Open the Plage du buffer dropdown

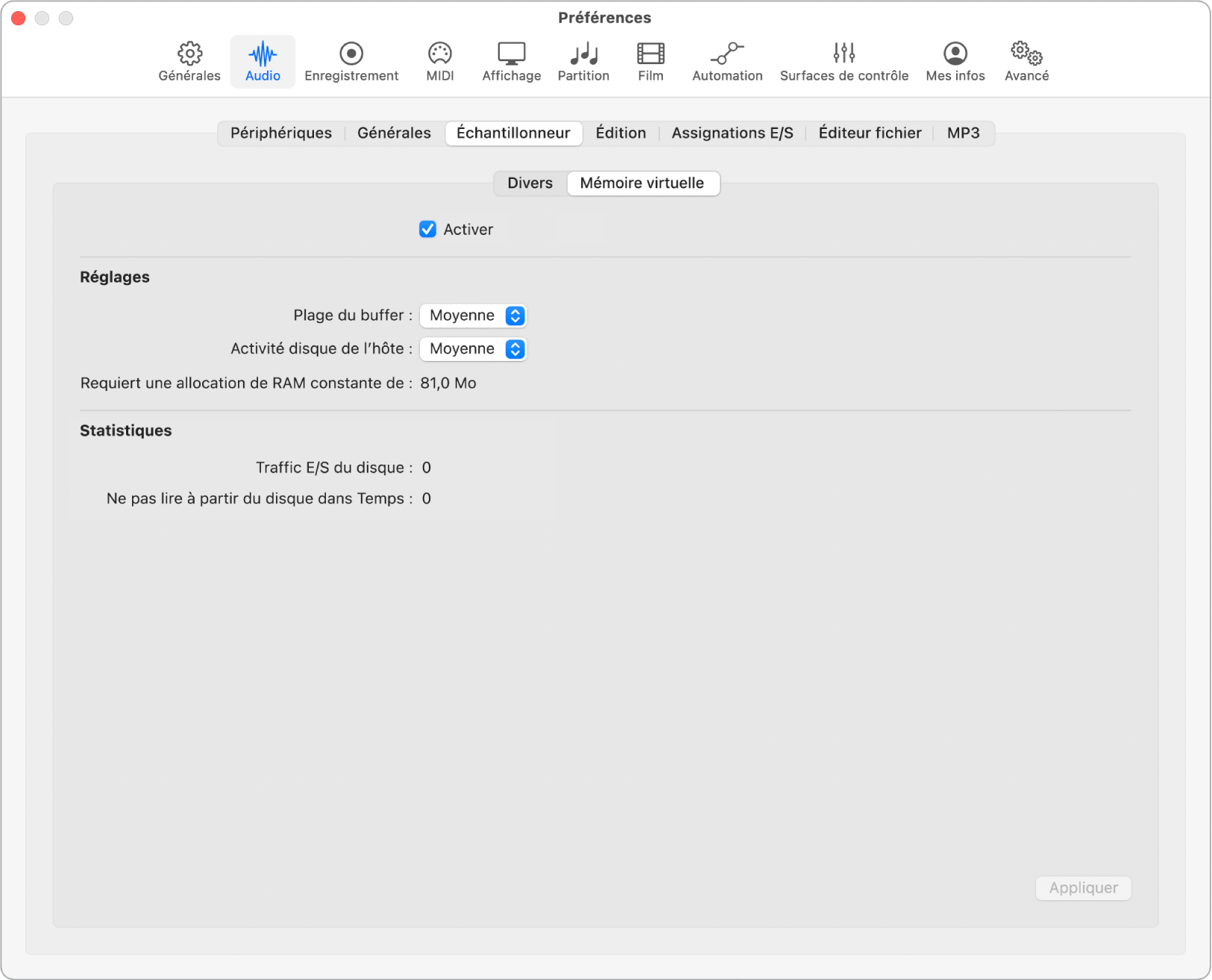tap(473, 315)
